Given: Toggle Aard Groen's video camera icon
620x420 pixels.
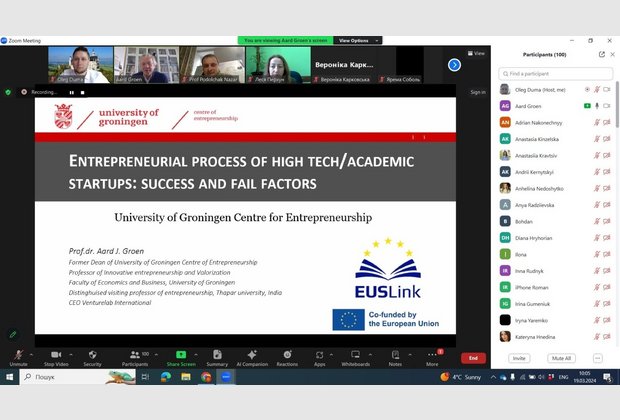Looking at the screenshot, I should (x=607, y=106).
